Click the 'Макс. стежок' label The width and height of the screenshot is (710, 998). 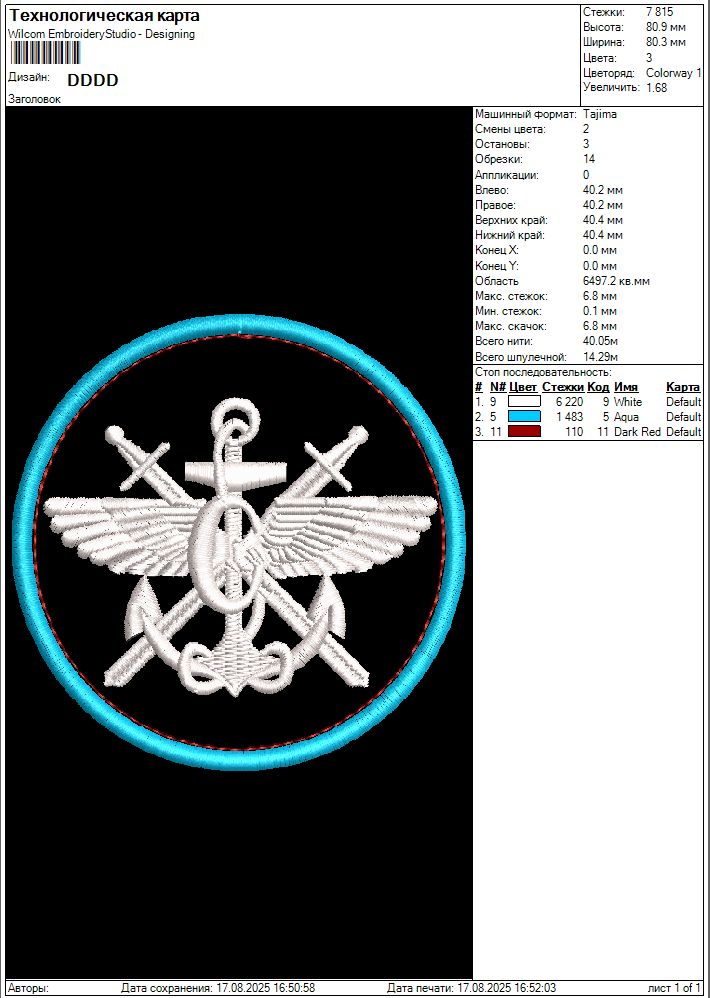(511, 296)
